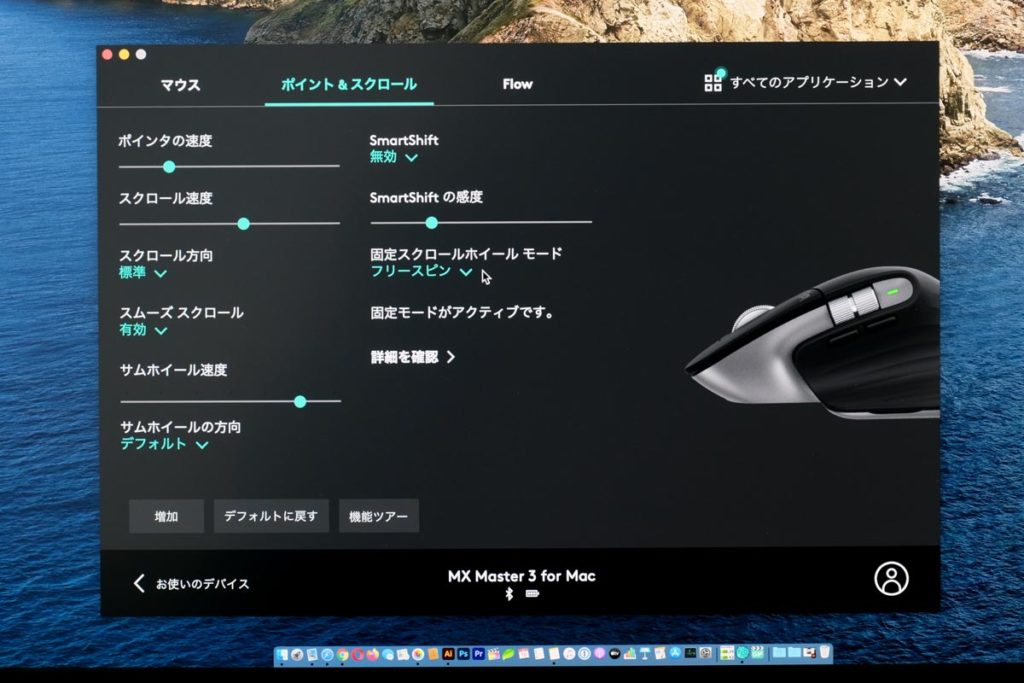Image resolution: width=1024 pixels, height=683 pixels.
Task: Click the battery level status icon
Action: tap(532, 594)
